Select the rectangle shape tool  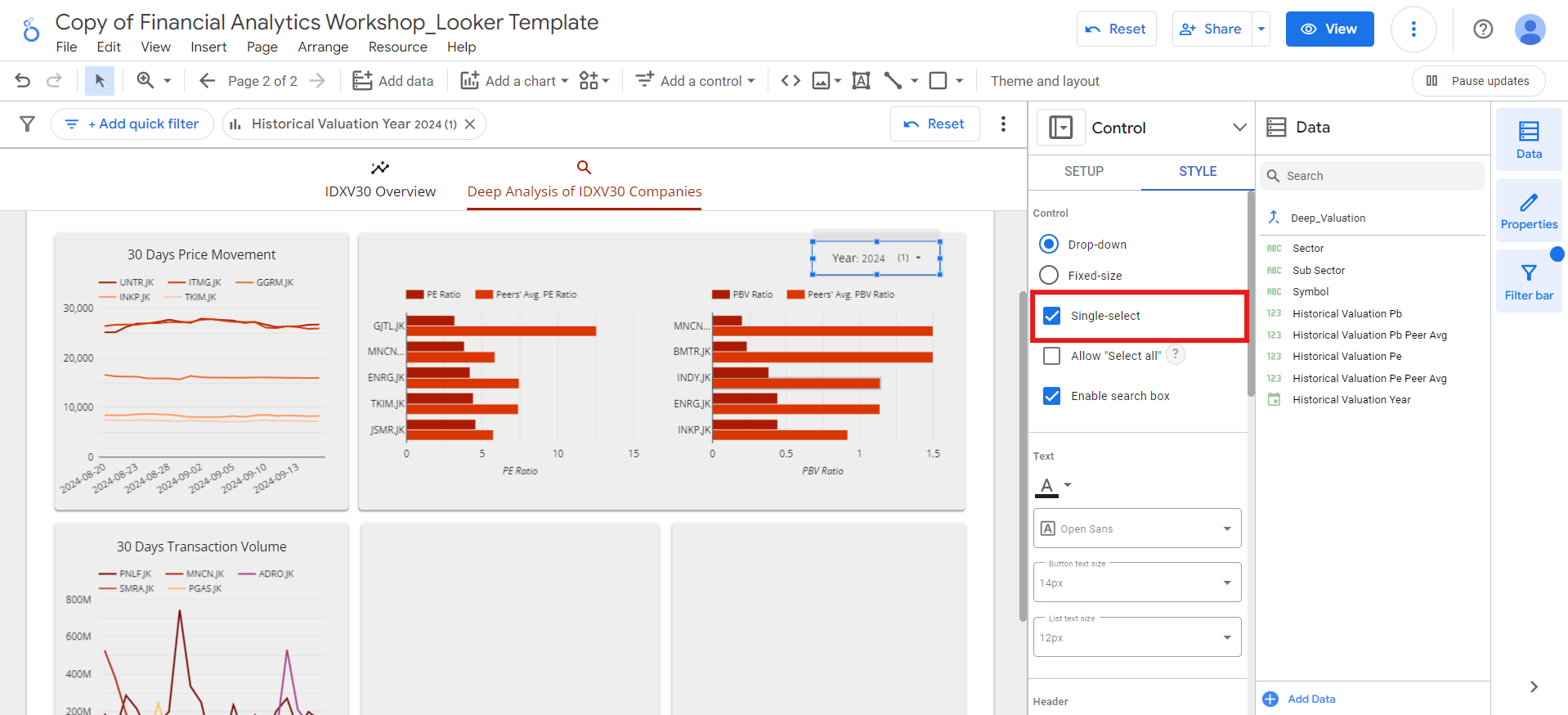tap(939, 80)
